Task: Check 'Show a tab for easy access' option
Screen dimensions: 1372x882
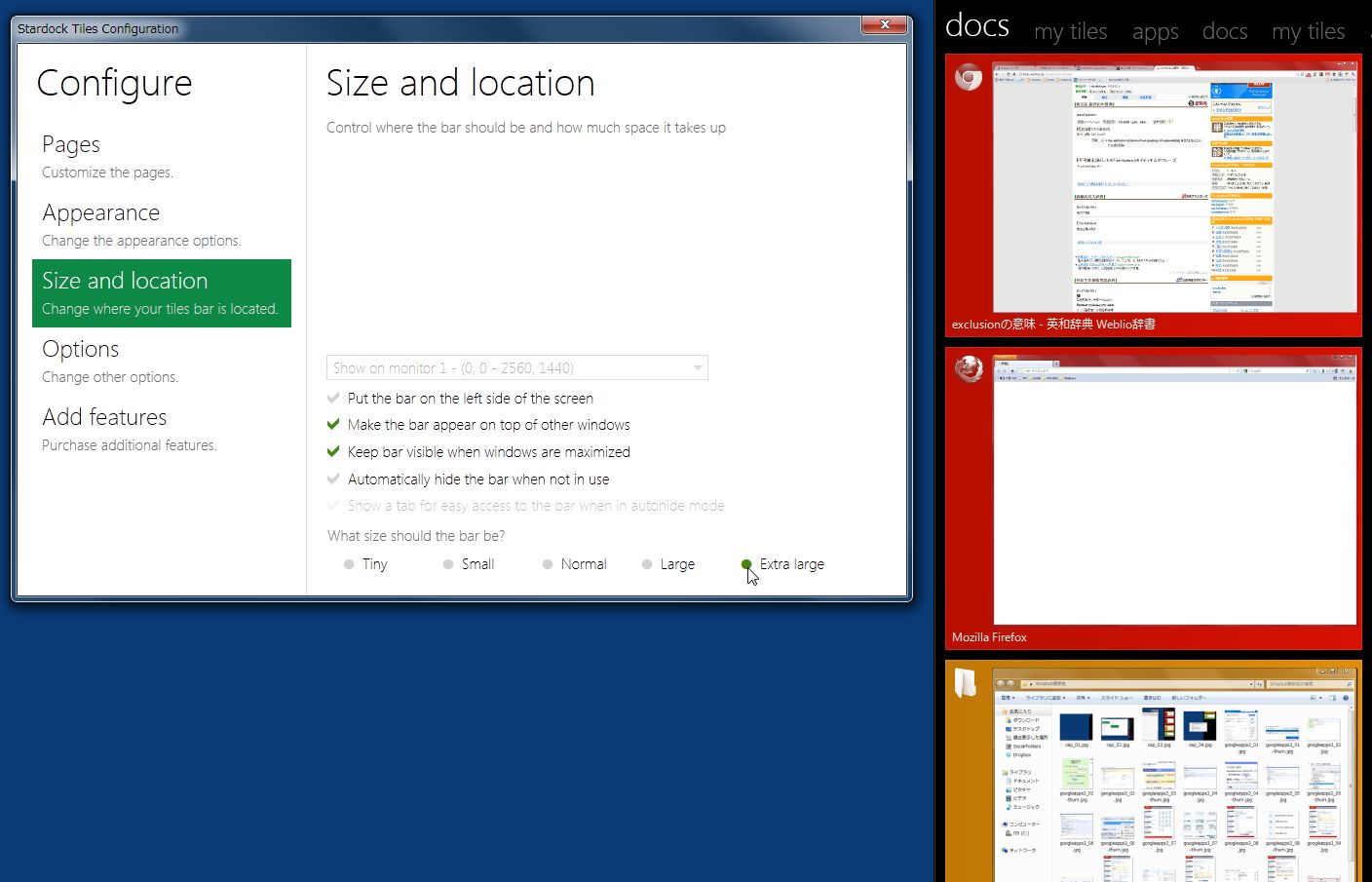Action: tap(333, 505)
